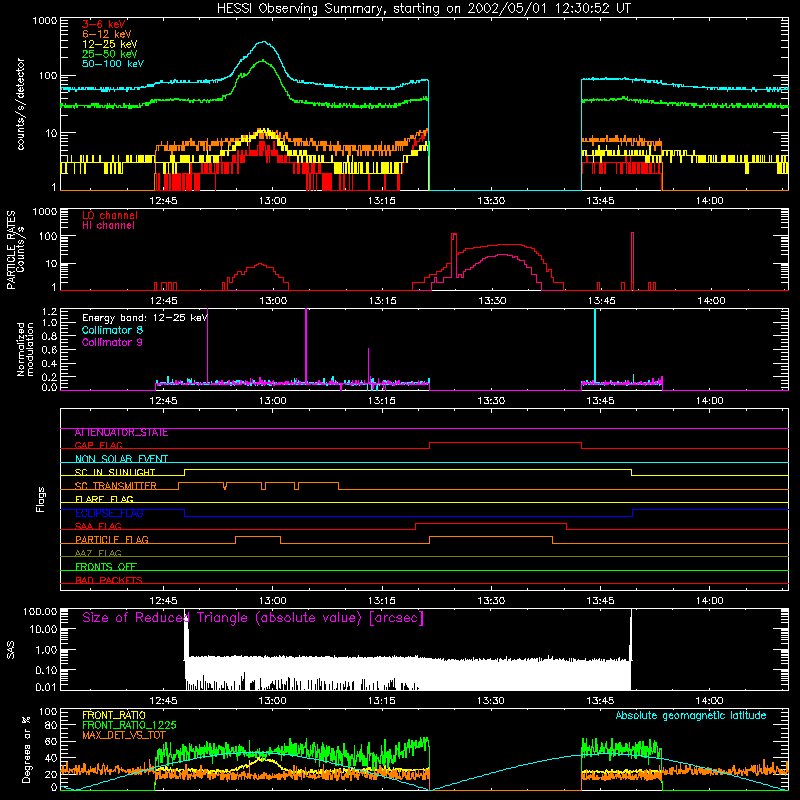The width and height of the screenshot is (800, 800).
Task: Click the Degrees or % axis label
Action: click(x=26, y=749)
